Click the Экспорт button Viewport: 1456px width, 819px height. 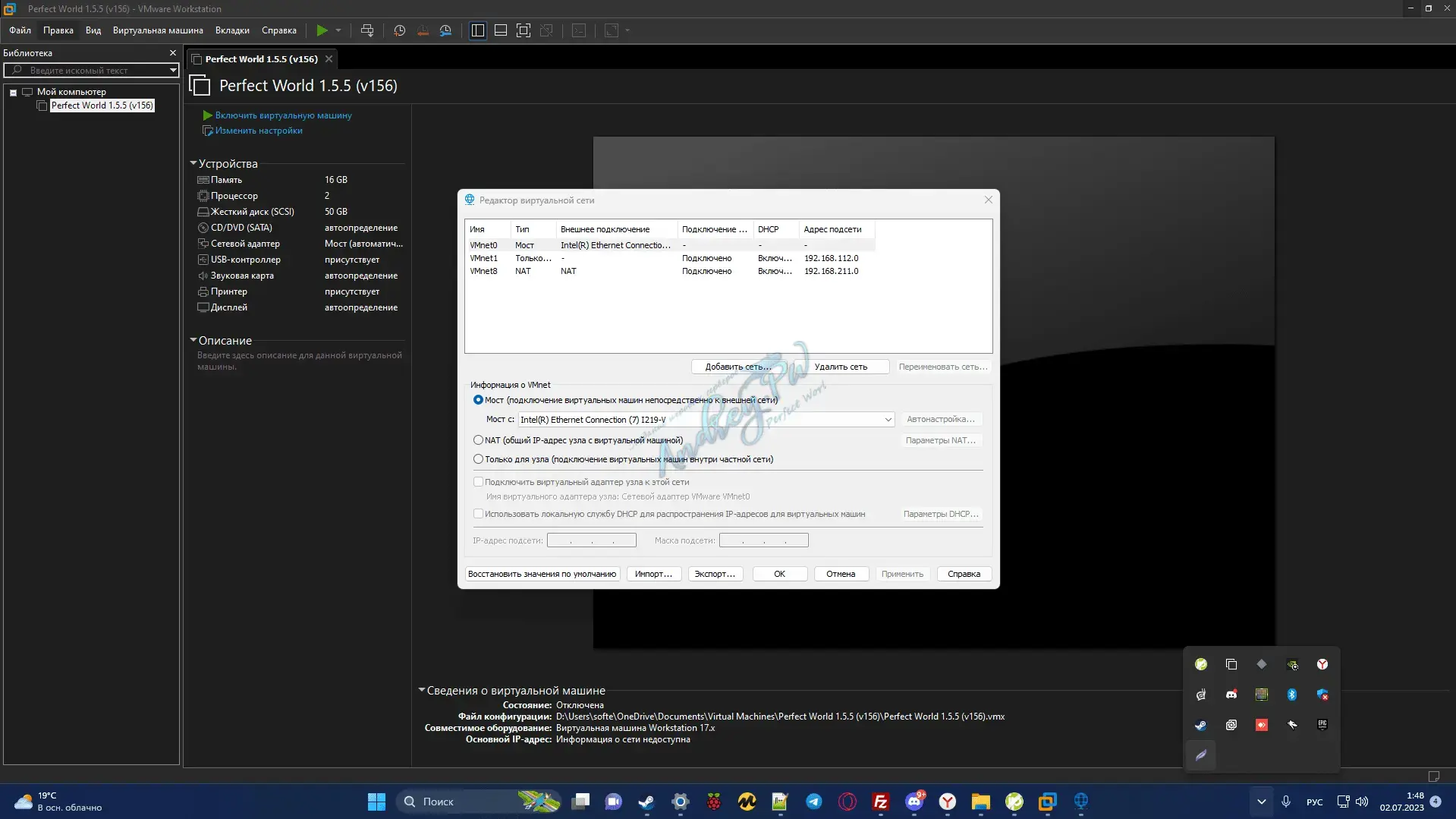tap(715, 574)
